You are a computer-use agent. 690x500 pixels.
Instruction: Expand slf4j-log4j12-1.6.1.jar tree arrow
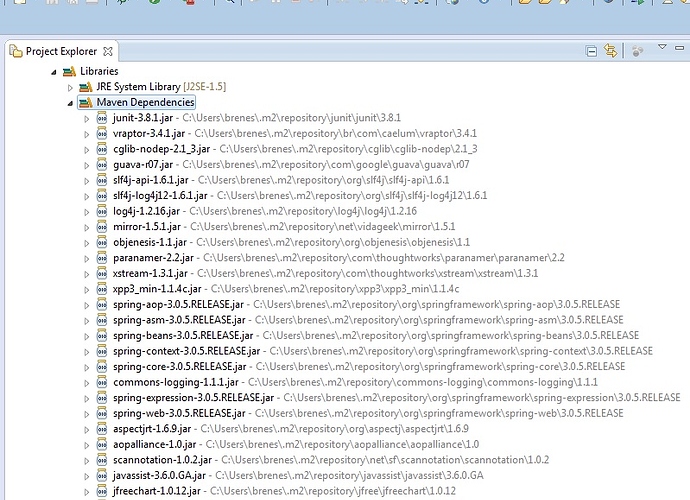coord(87,196)
